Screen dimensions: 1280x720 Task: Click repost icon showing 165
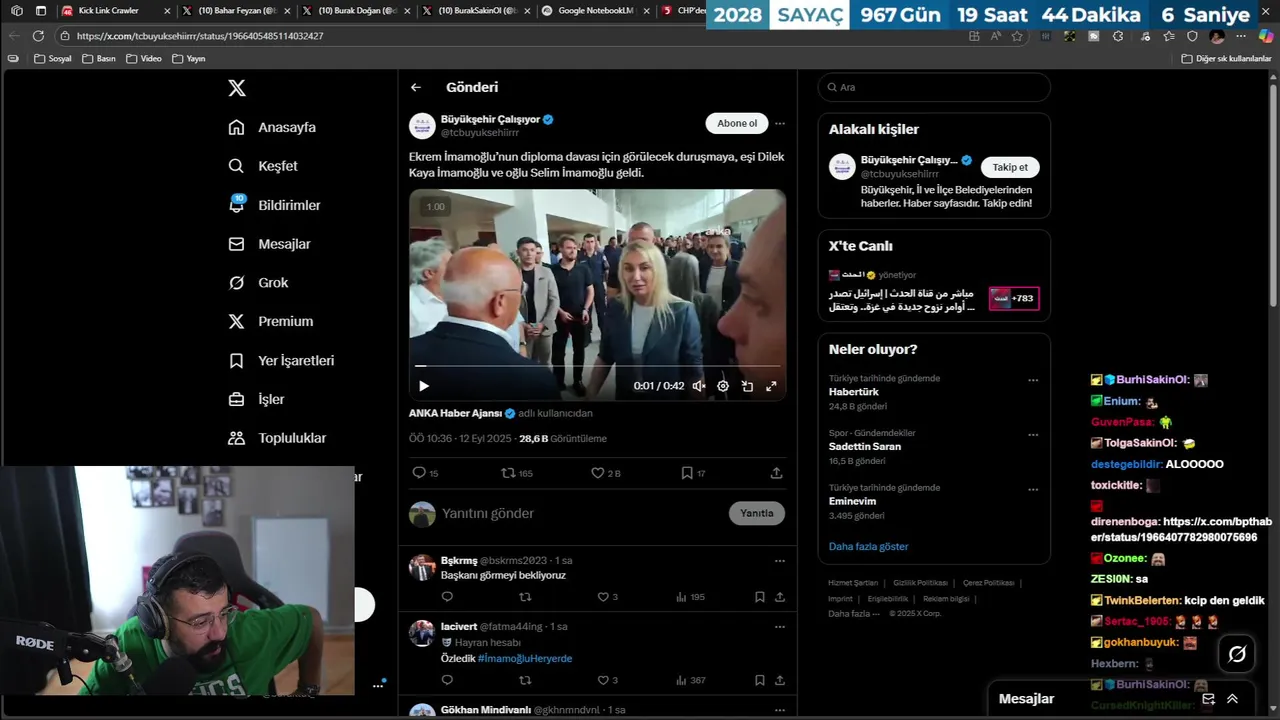pyautogui.click(x=516, y=473)
